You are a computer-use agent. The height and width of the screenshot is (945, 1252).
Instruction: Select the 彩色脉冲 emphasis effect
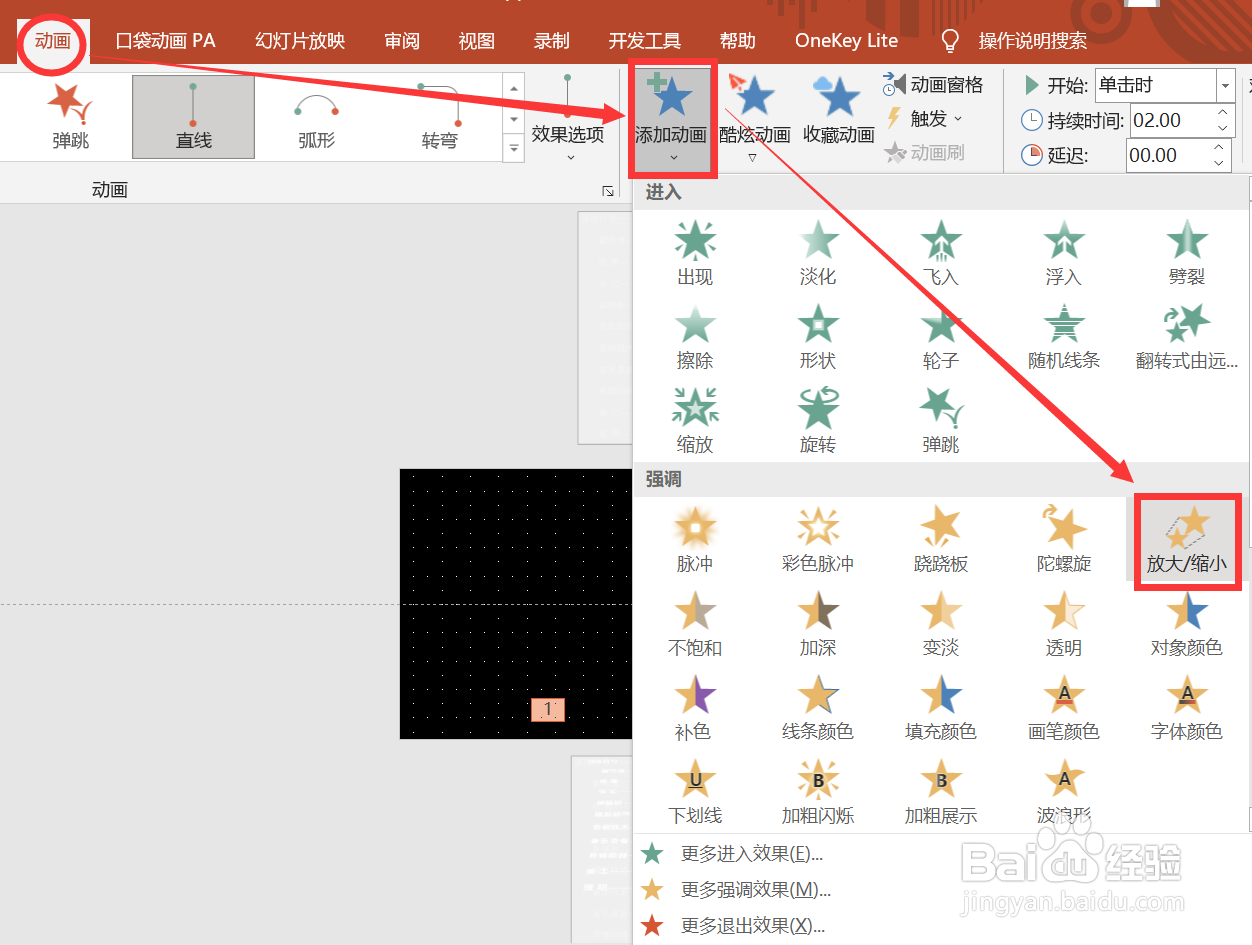pyautogui.click(x=818, y=541)
